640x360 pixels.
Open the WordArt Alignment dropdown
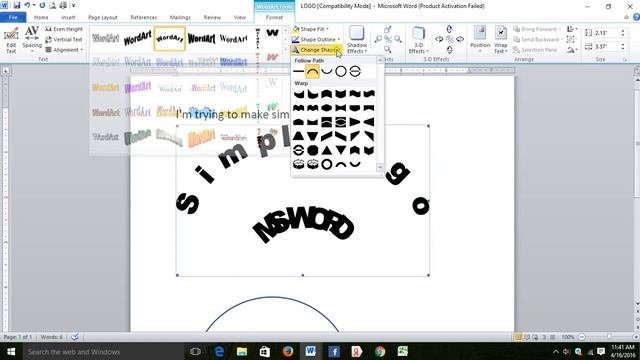click(x=64, y=50)
